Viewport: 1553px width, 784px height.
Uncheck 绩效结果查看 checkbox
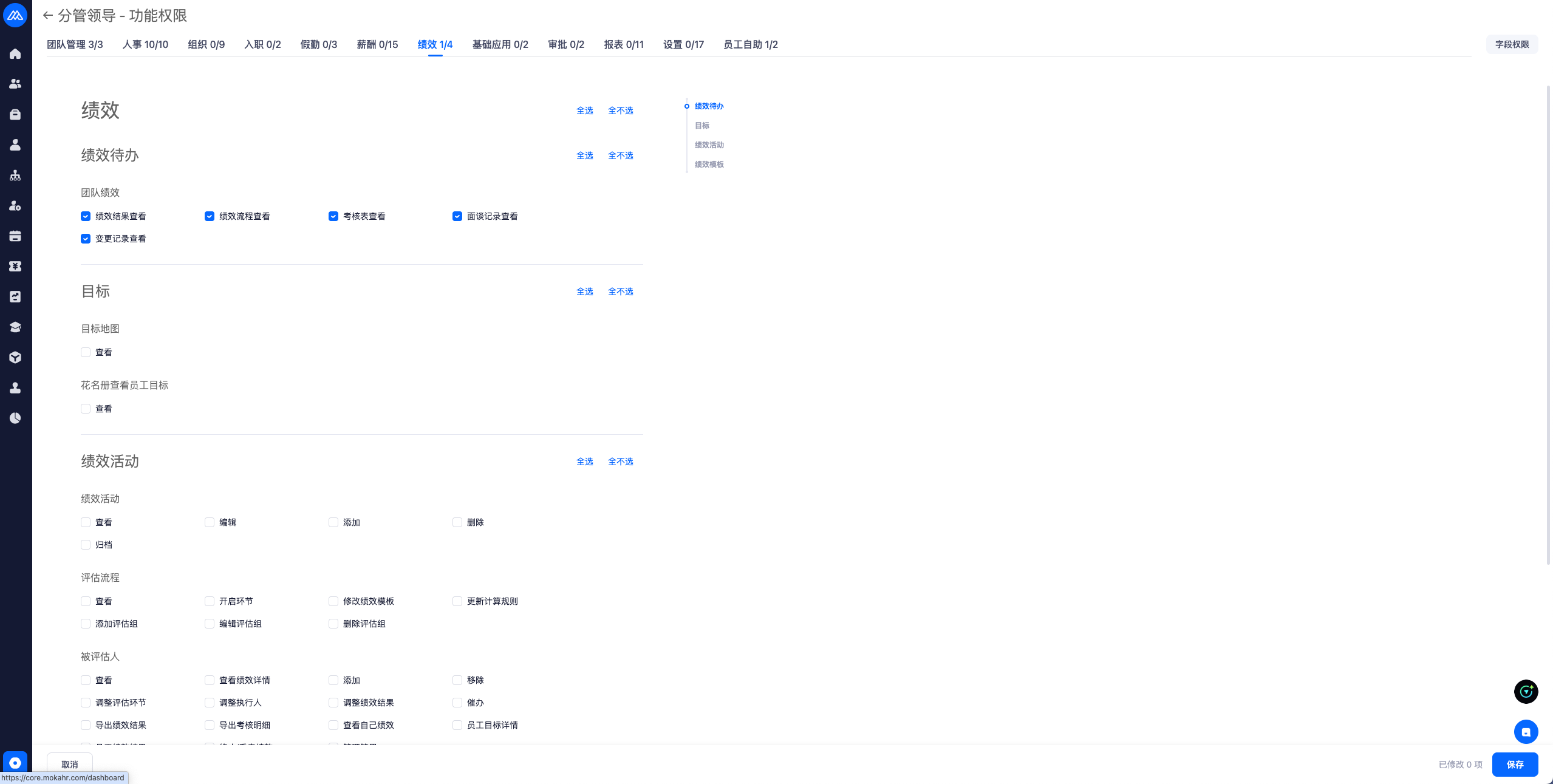point(86,216)
